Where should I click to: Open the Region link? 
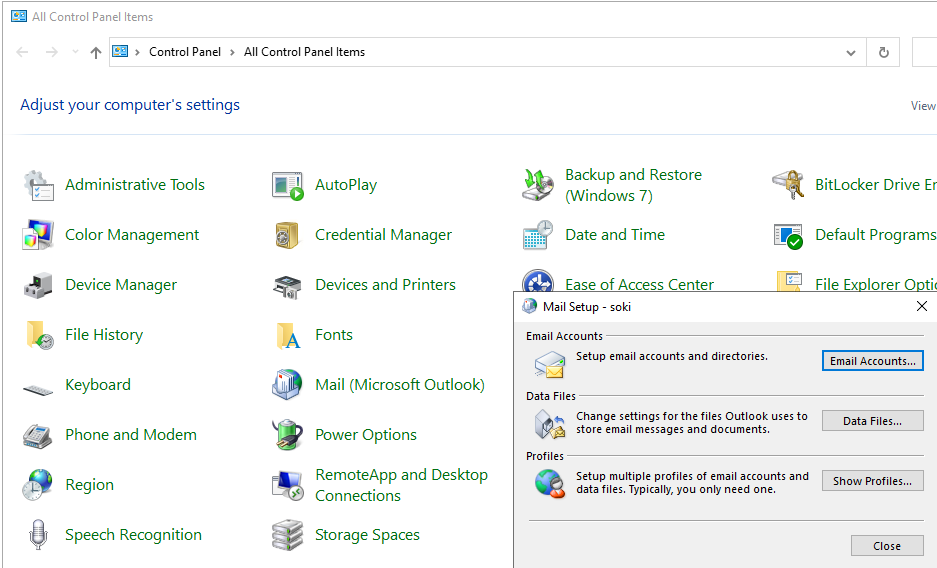[x=90, y=485]
